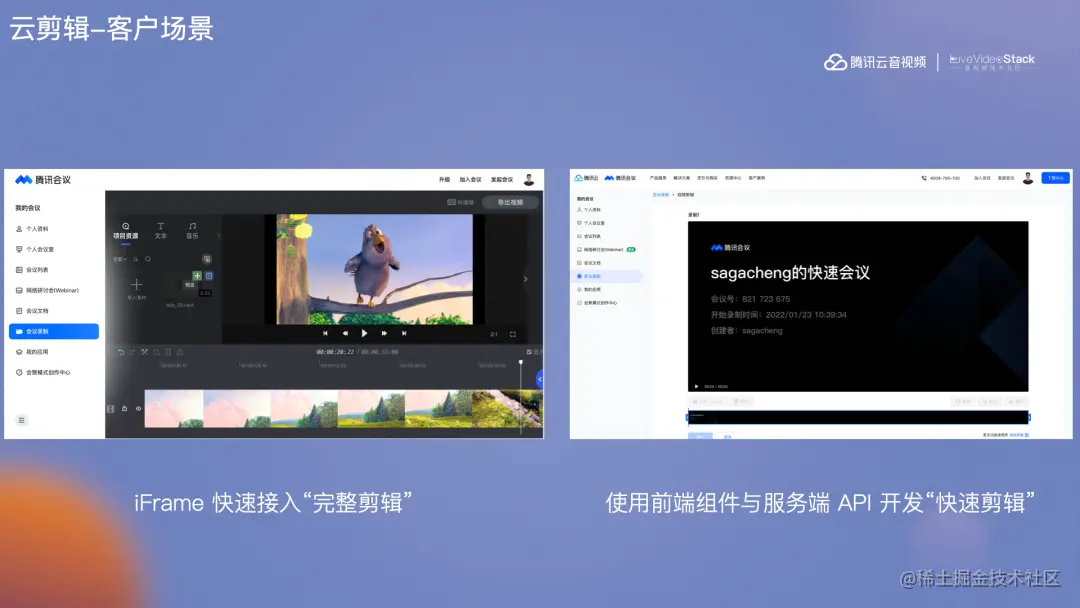Click the 导出视频 export button
This screenshot has height=608, width=1080.
tap(510, 202)
